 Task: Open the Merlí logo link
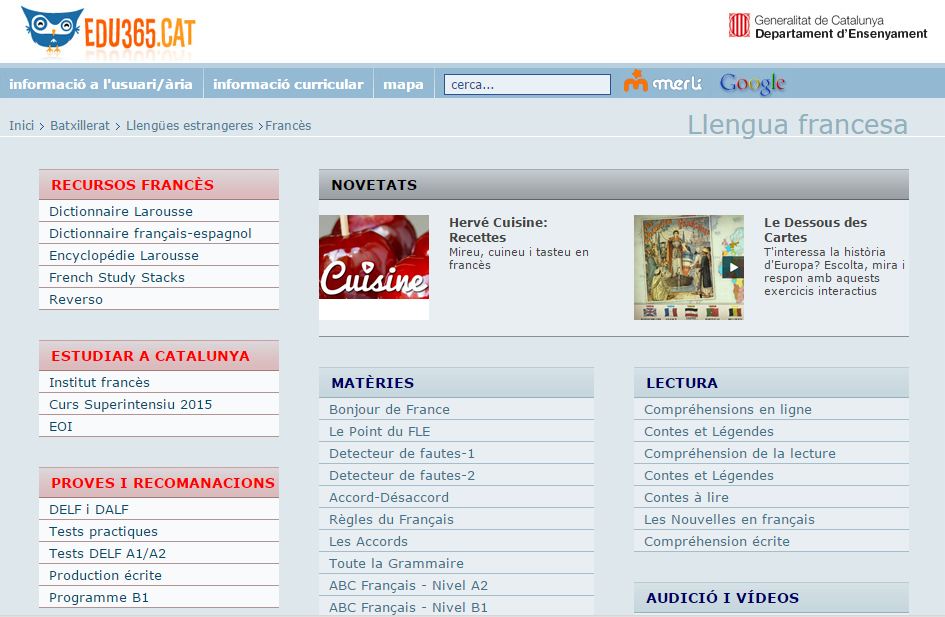(x=662, y=83)
